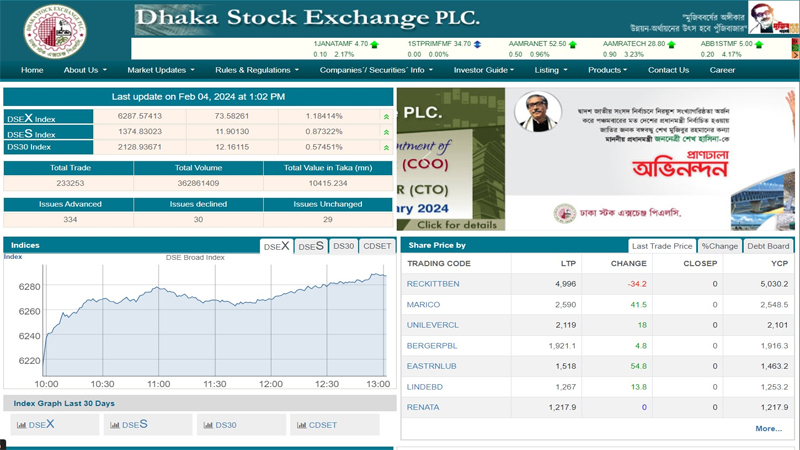Image resolution: width=800 pixels, height=450 pixels.
Task: Expand the Market Updates dropdown menu
Action: (x=160, y=70)
